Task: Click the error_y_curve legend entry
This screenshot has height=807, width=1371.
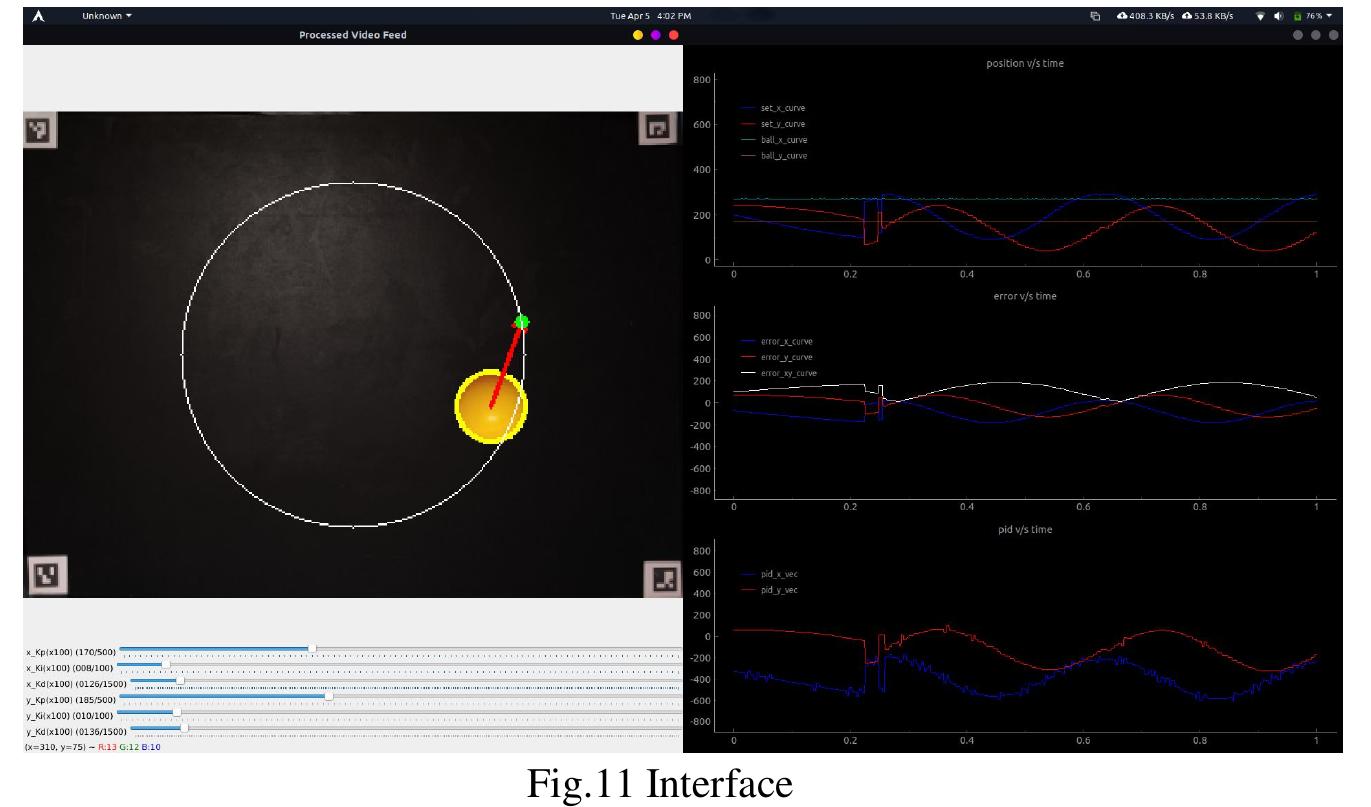Action: (x=776, y=357)
